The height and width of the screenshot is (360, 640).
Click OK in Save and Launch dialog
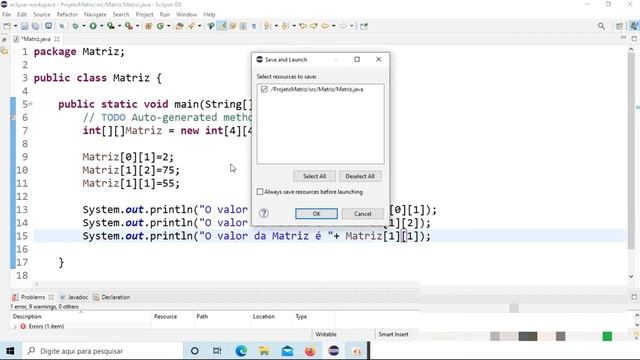pos(316,213)
